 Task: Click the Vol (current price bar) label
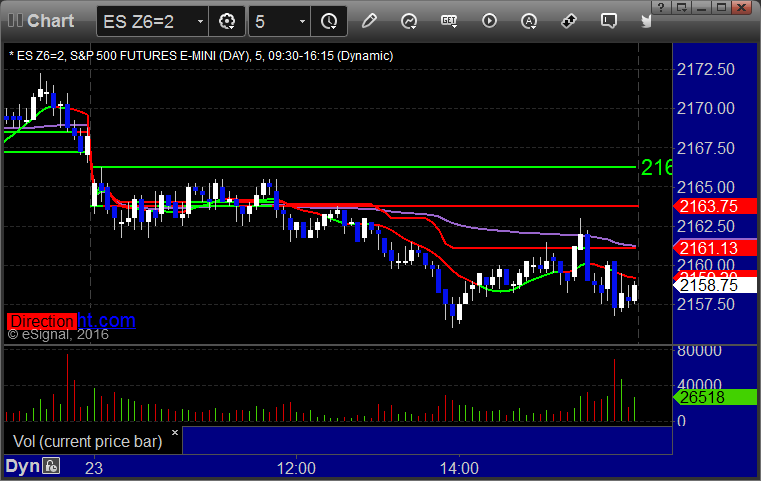pos(88,441)
